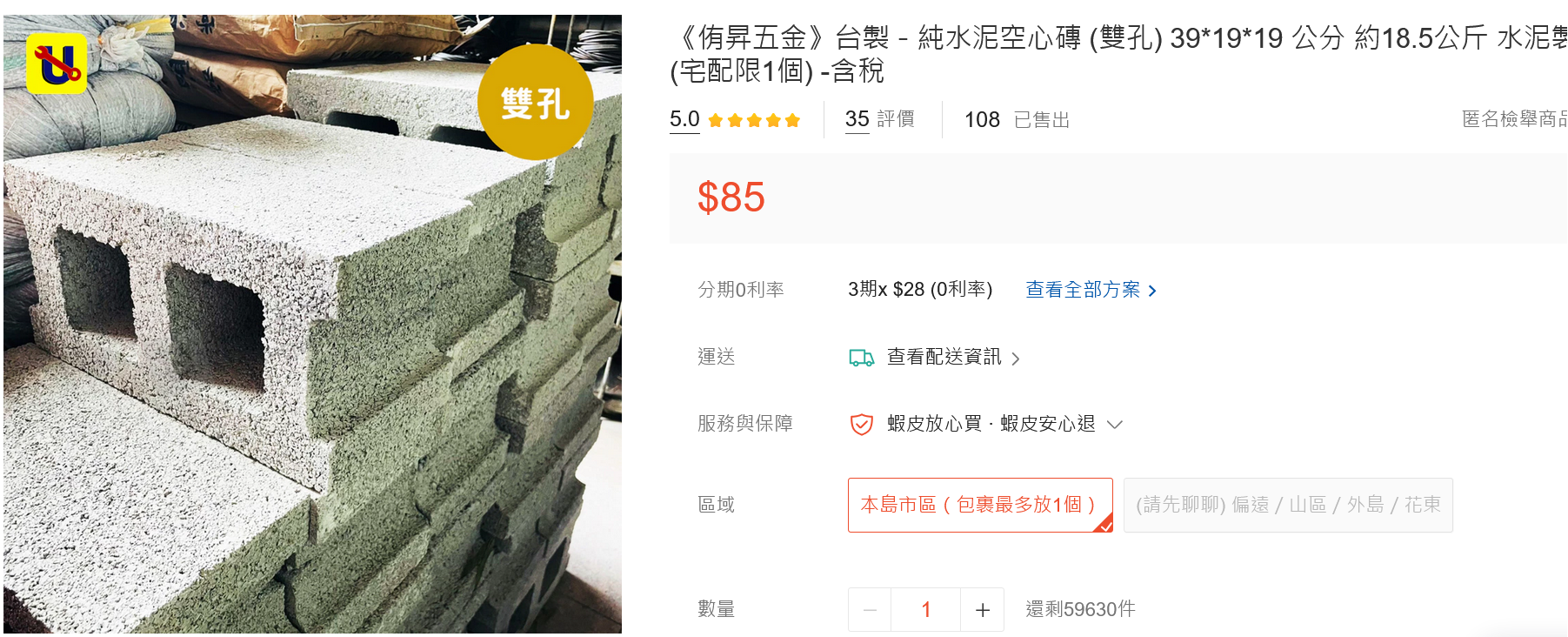The height and width of the screenshot is (637, 1568).
Task: Open 查看全部方案 installment plans link
Action: (x=1091, y=290)
